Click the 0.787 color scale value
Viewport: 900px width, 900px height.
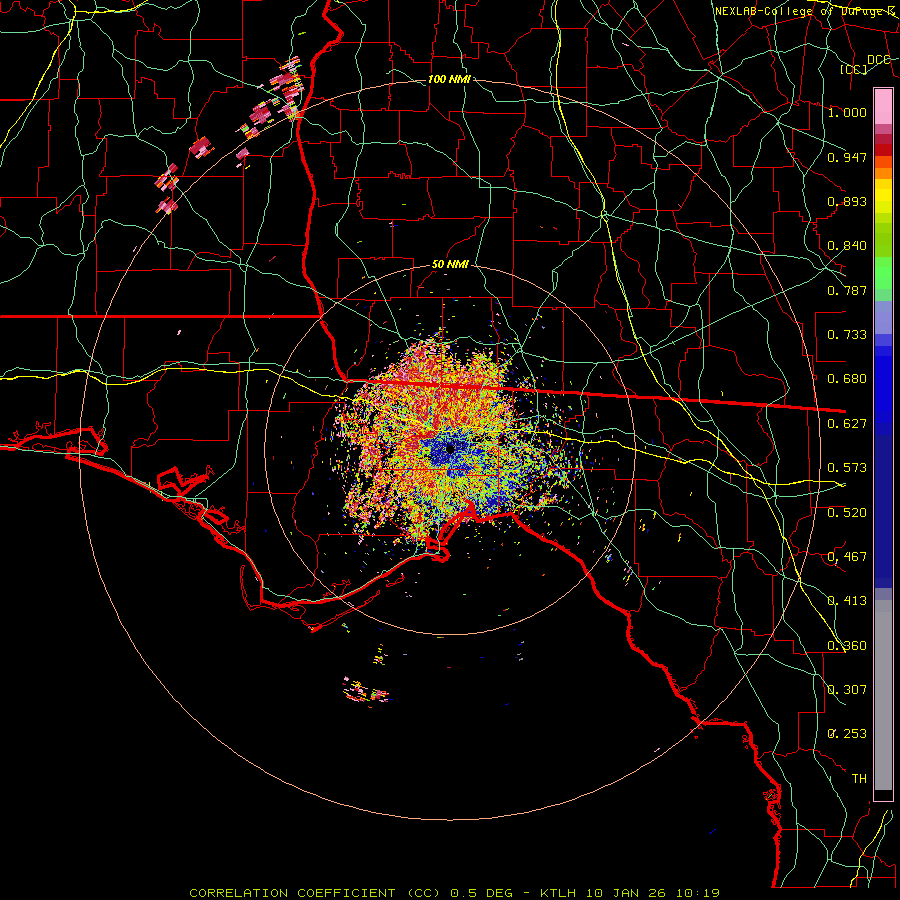pos(847,290)
